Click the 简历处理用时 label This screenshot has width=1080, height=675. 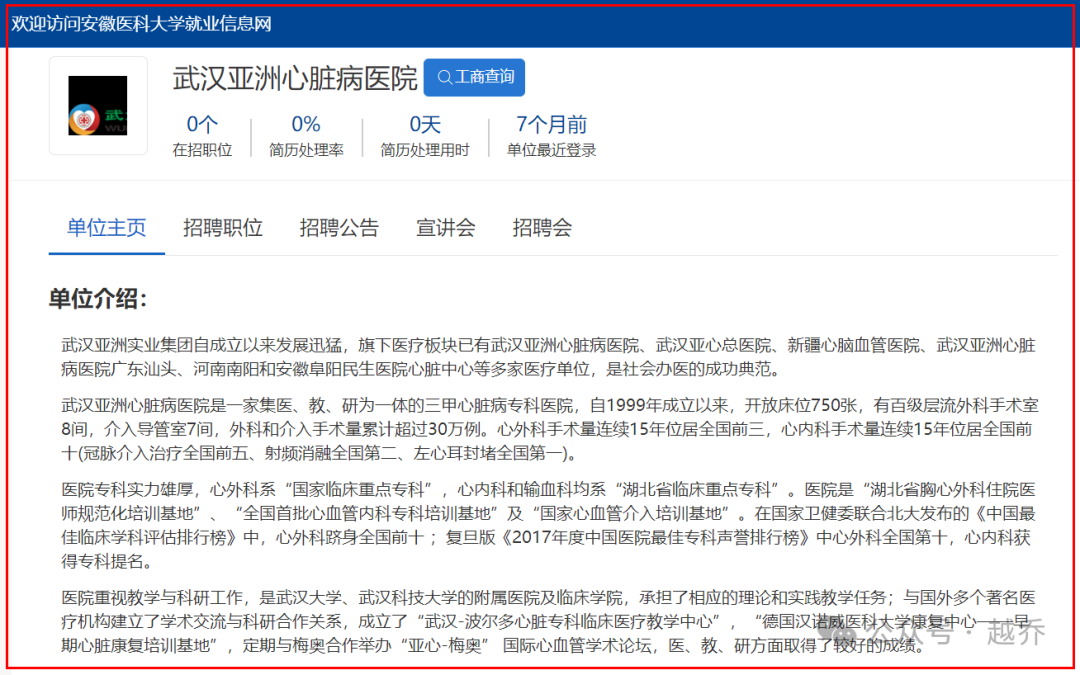(425, 150)
